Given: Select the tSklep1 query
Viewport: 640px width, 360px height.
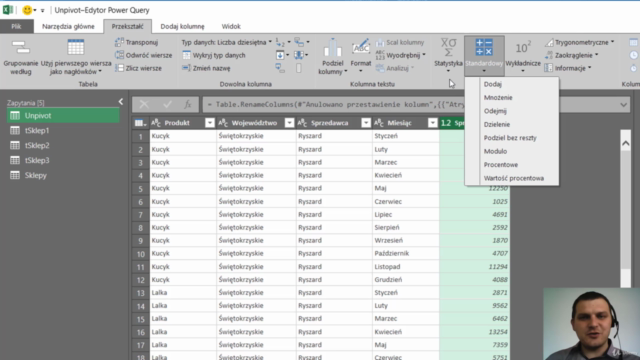Looking at the screenshot, I should coord(63,131).
